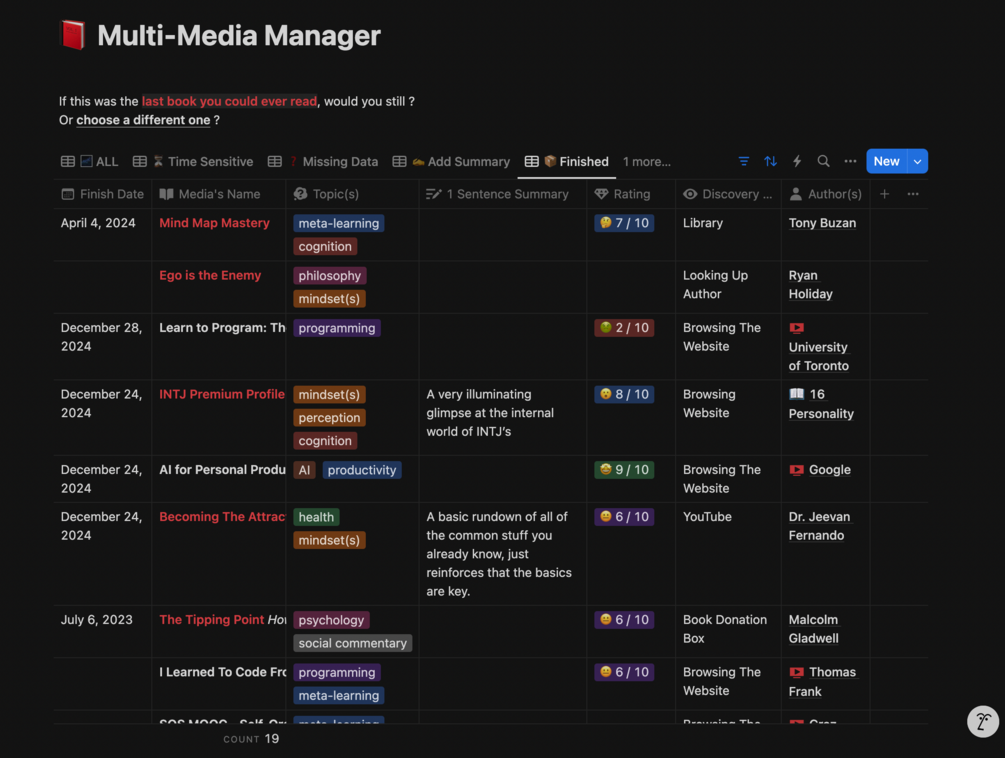Click the COUNT 19 footer value
Viewport: 1005px width, 758px height.
click(x=251, y=739)
